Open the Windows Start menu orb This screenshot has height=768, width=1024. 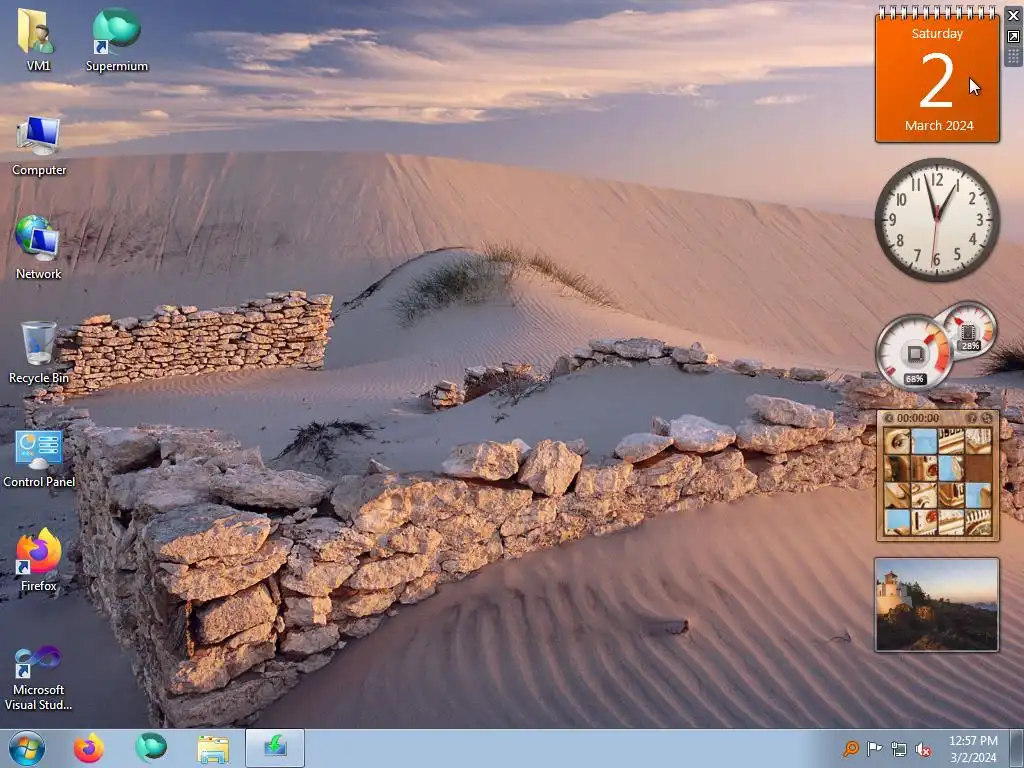click(x=27, y=748)
